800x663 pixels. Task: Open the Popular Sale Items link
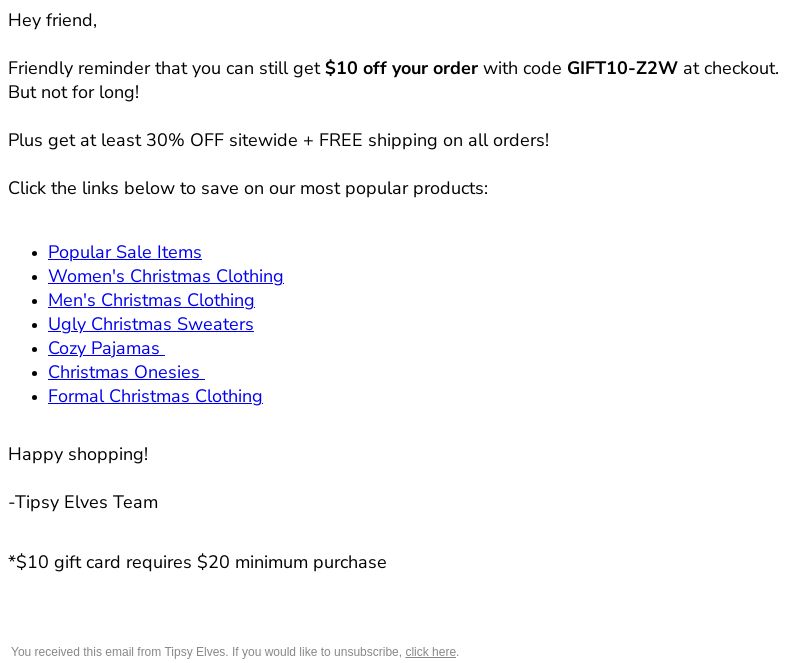(124, 252)
